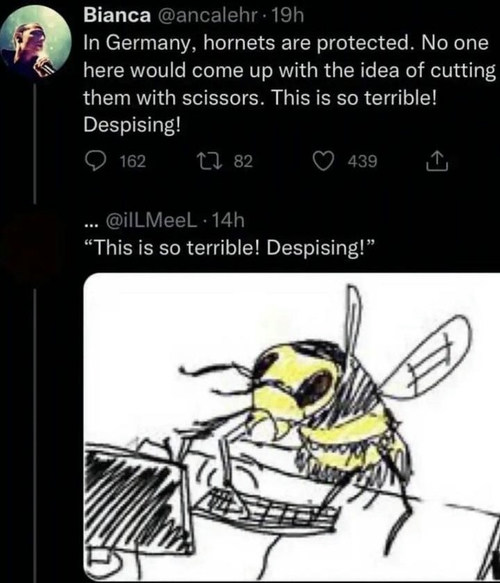Click the quoted Despising reply text
Screen dimensions: 500x583
(230, 248)
